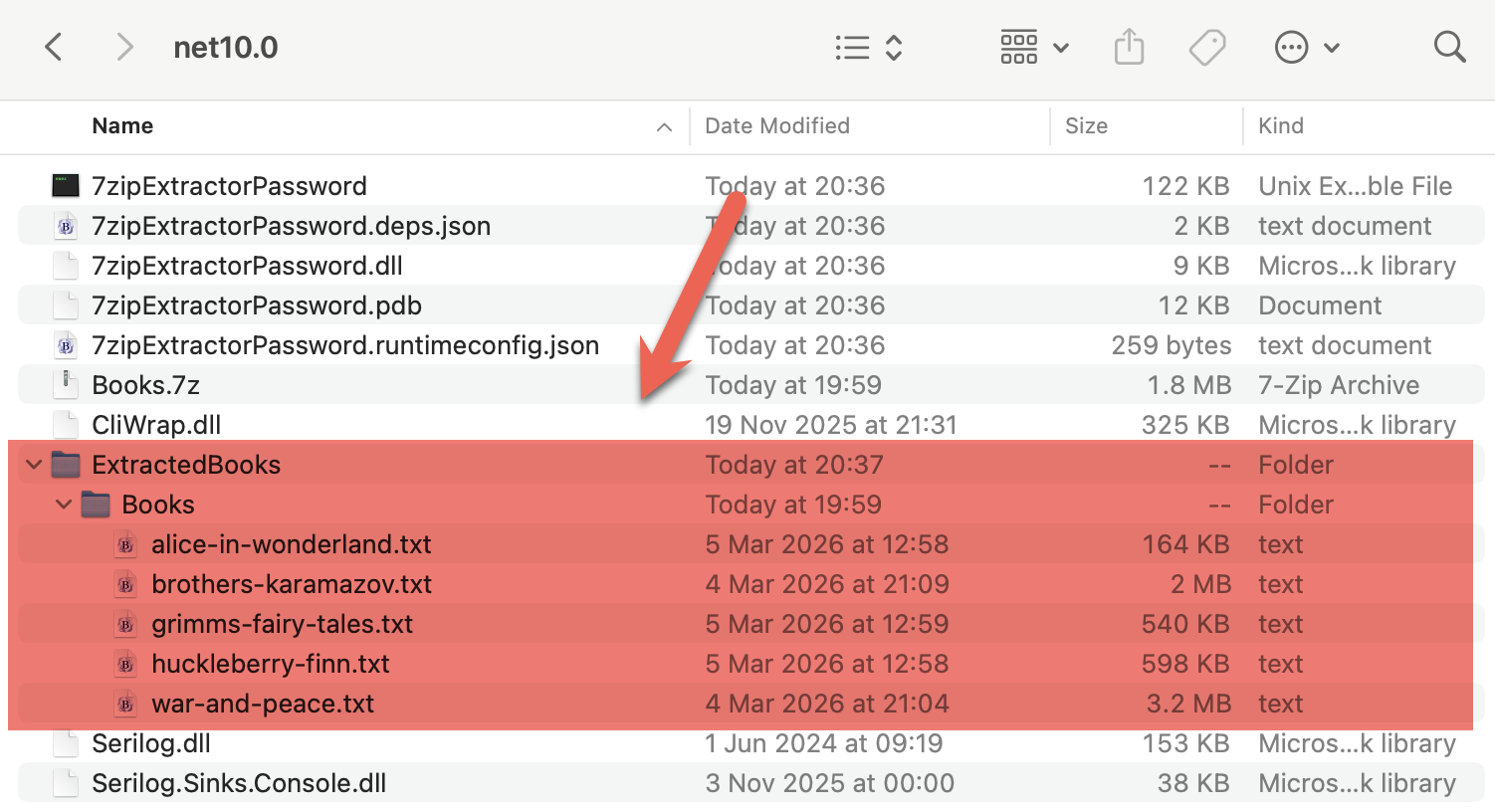
Task: Click the ExtractedBooks folder icon
Action: [64, 464]
